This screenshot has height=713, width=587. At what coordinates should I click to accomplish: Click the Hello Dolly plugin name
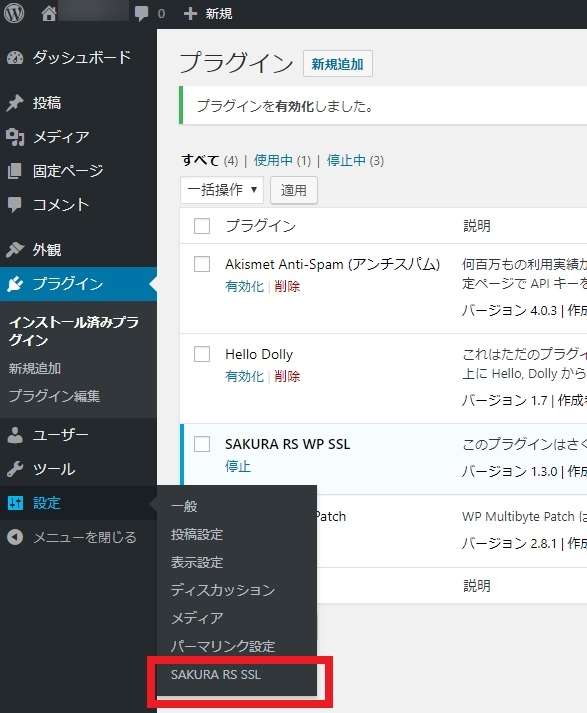coord(259,354)
